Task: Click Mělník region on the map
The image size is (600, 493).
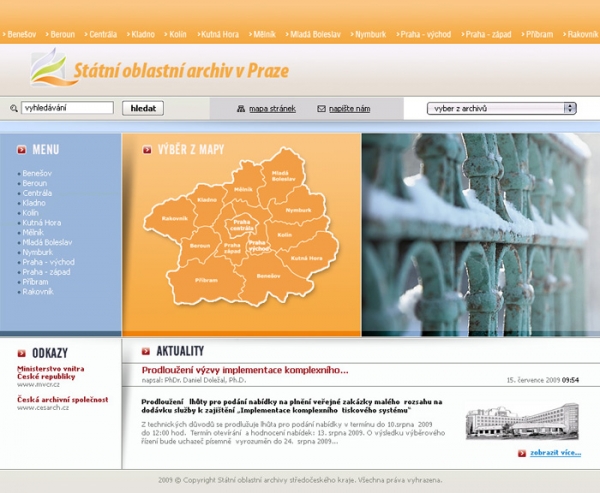Action: 243,189
